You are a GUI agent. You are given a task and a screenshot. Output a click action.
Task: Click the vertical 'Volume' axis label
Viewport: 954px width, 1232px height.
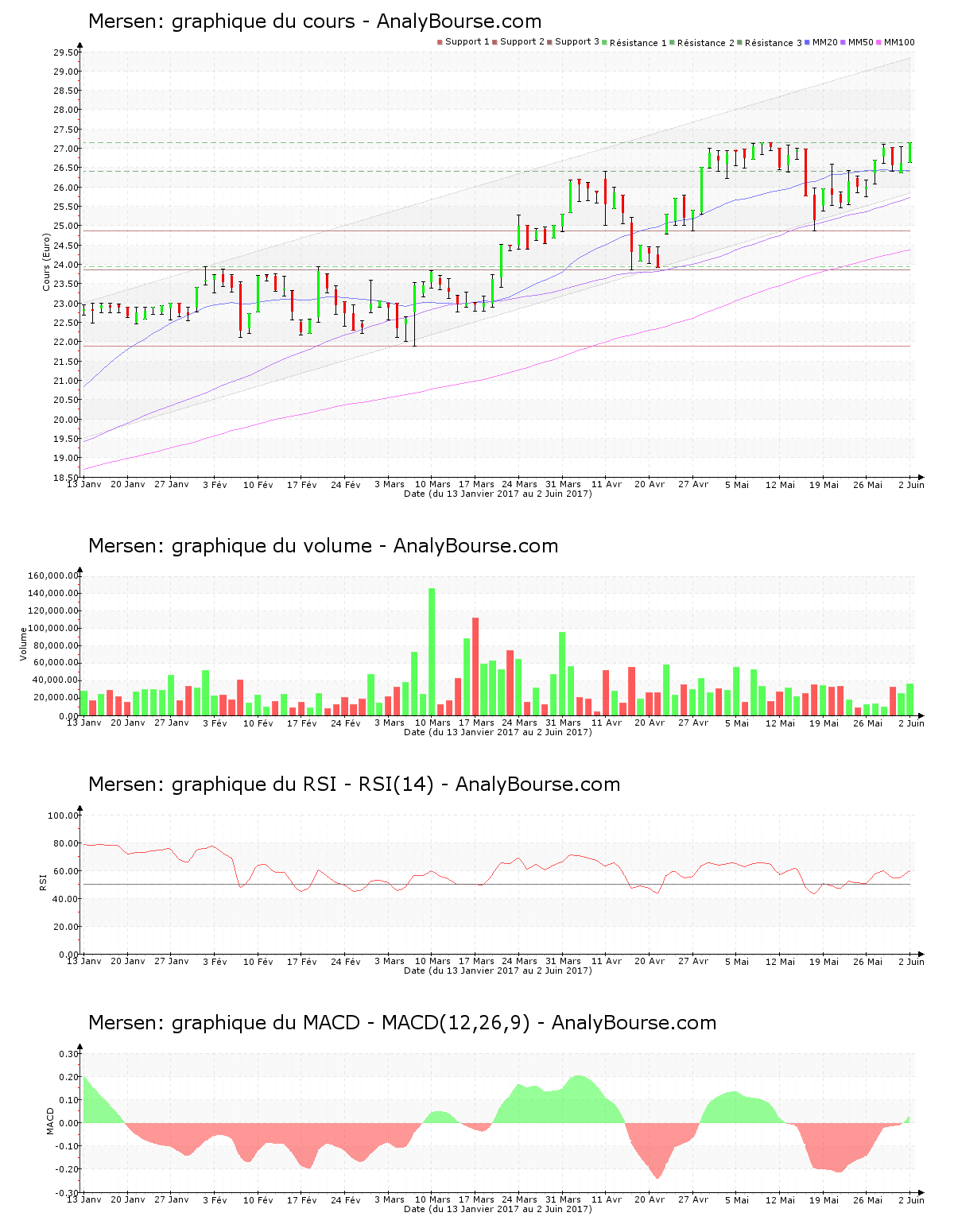pos(24,644)
